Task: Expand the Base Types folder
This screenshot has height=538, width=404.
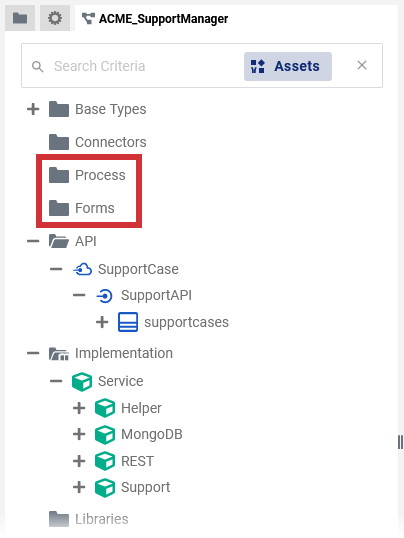Action: [x=33, y=109]
